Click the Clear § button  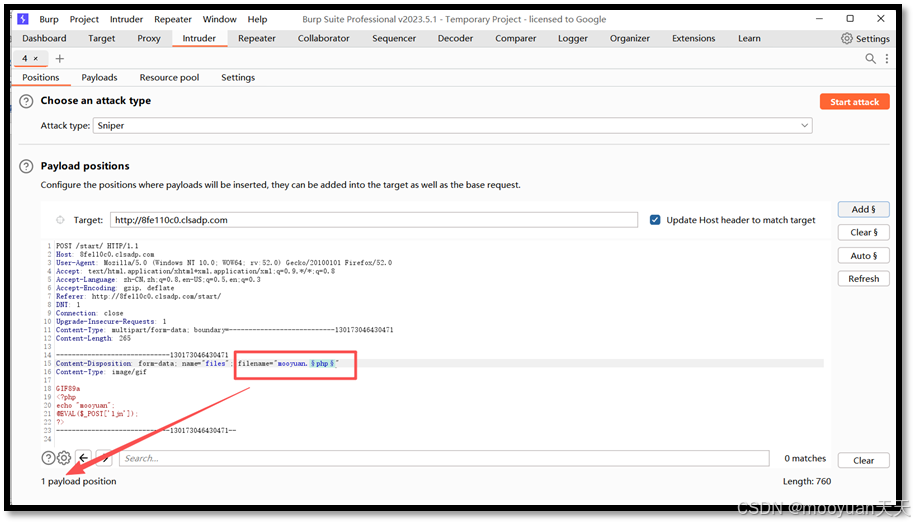point(864,232)
